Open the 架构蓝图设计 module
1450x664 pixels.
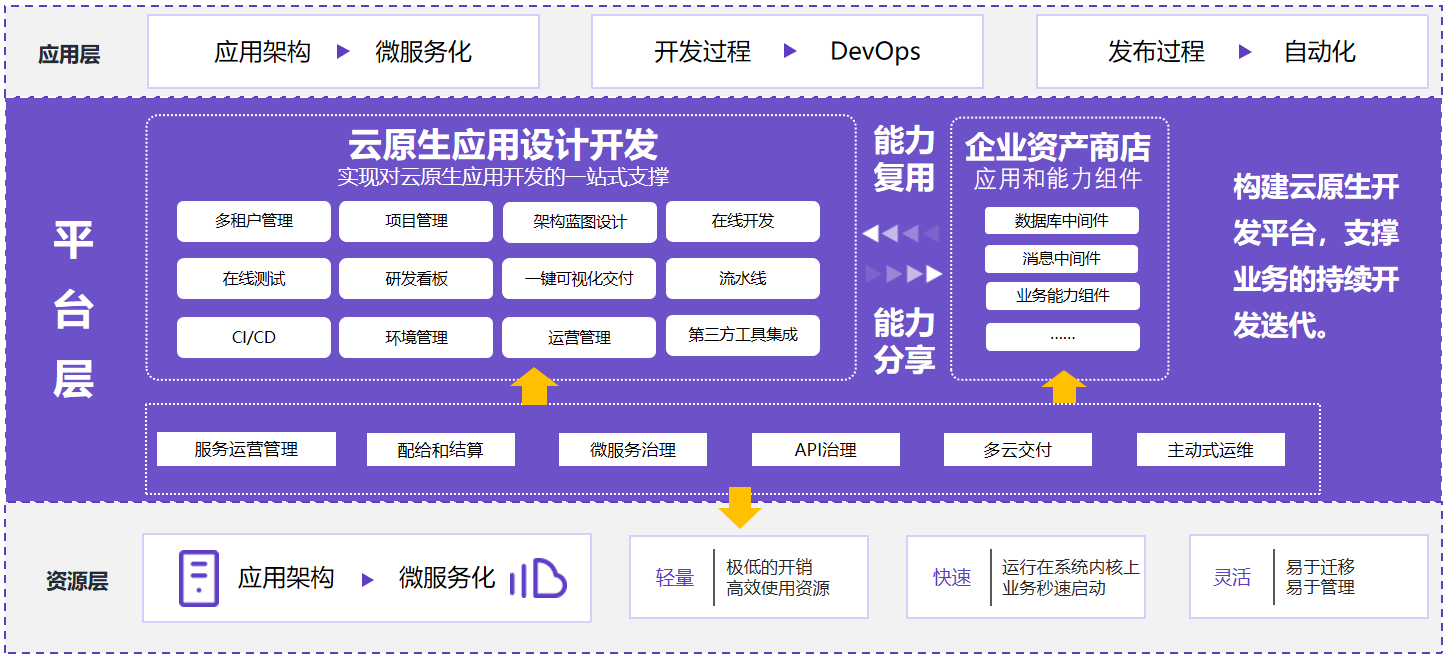coord(579,221)
